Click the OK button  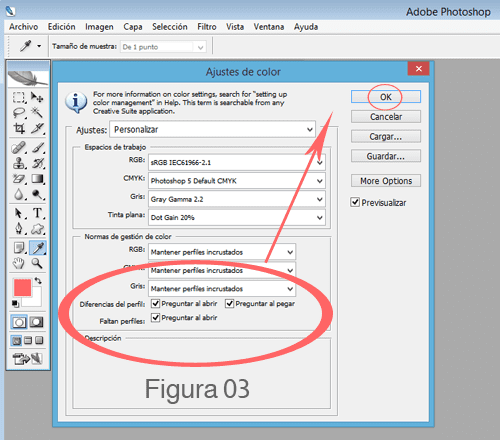coord(386,97)
